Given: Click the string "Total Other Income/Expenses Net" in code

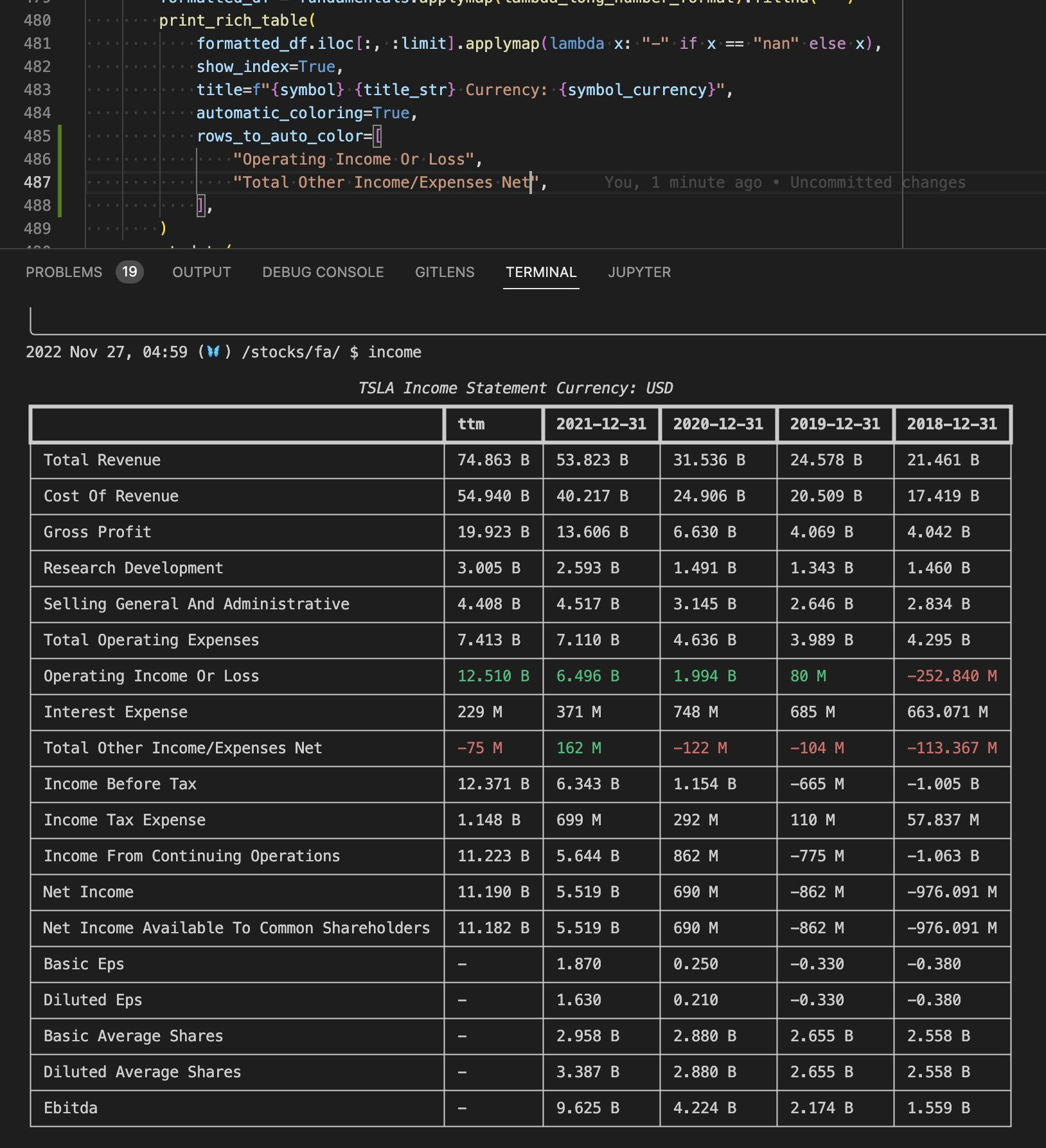Looking at the screenshot, I should [386, 183].
